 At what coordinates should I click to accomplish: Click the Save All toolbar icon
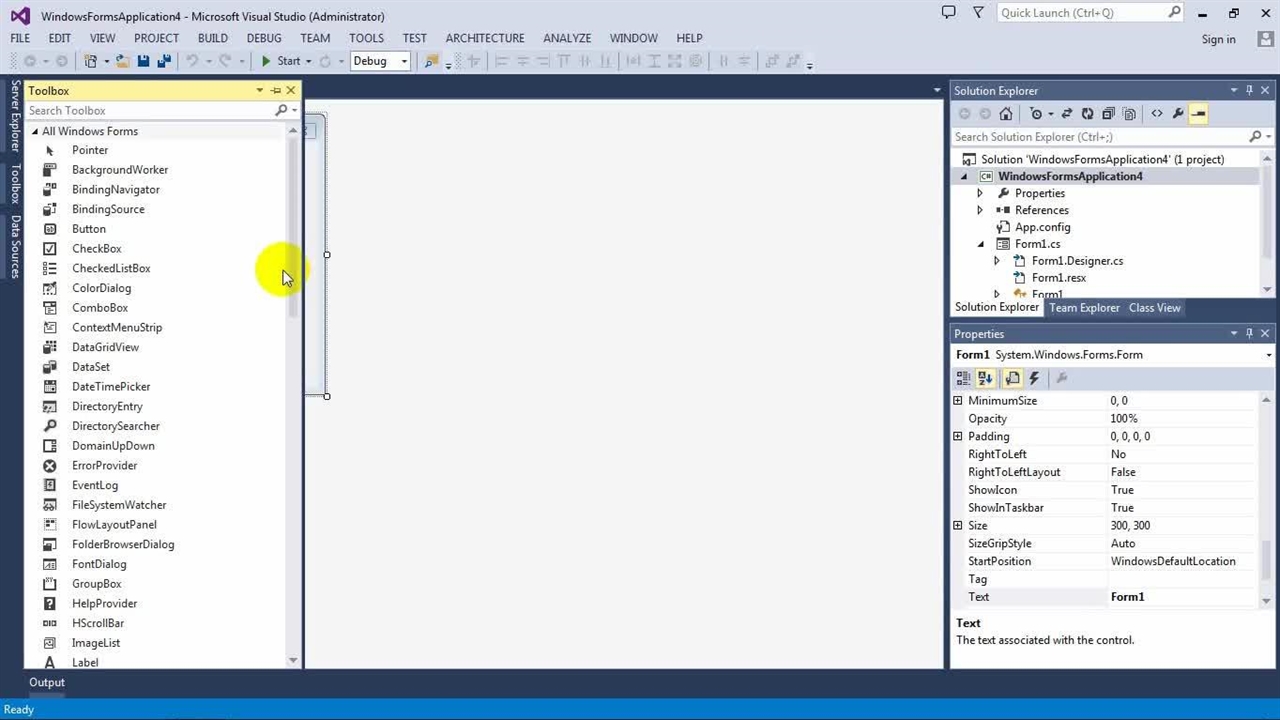[x=163, y=61]
